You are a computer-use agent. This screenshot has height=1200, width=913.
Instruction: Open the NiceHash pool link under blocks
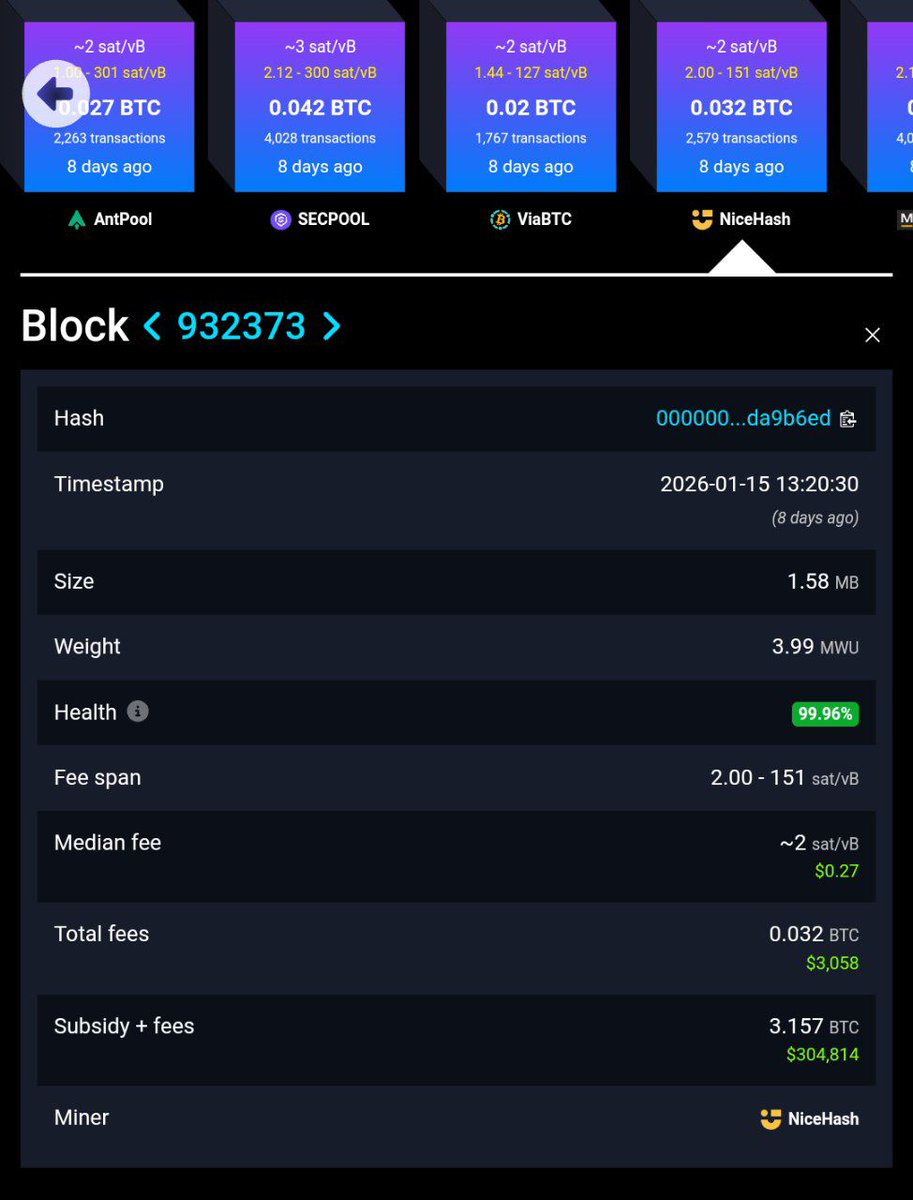tap(741, 219)
